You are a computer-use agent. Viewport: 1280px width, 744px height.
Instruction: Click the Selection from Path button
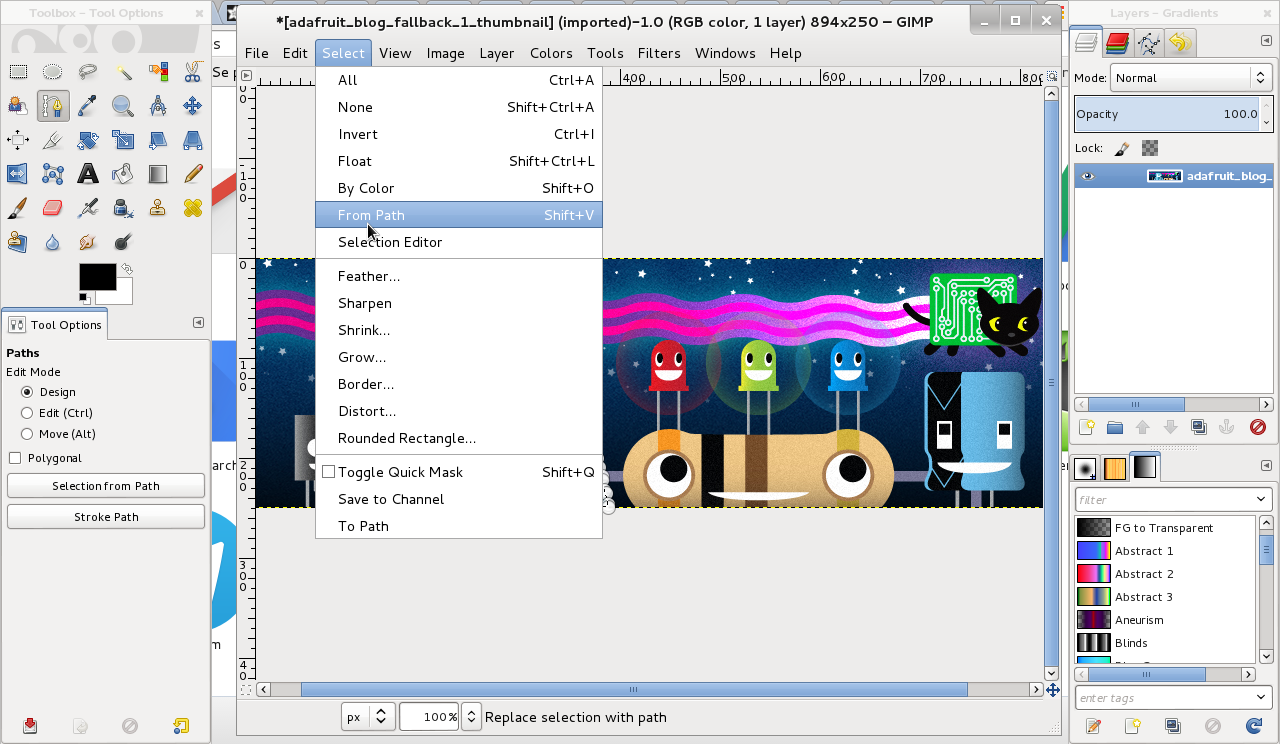click(x=106, y=486)
